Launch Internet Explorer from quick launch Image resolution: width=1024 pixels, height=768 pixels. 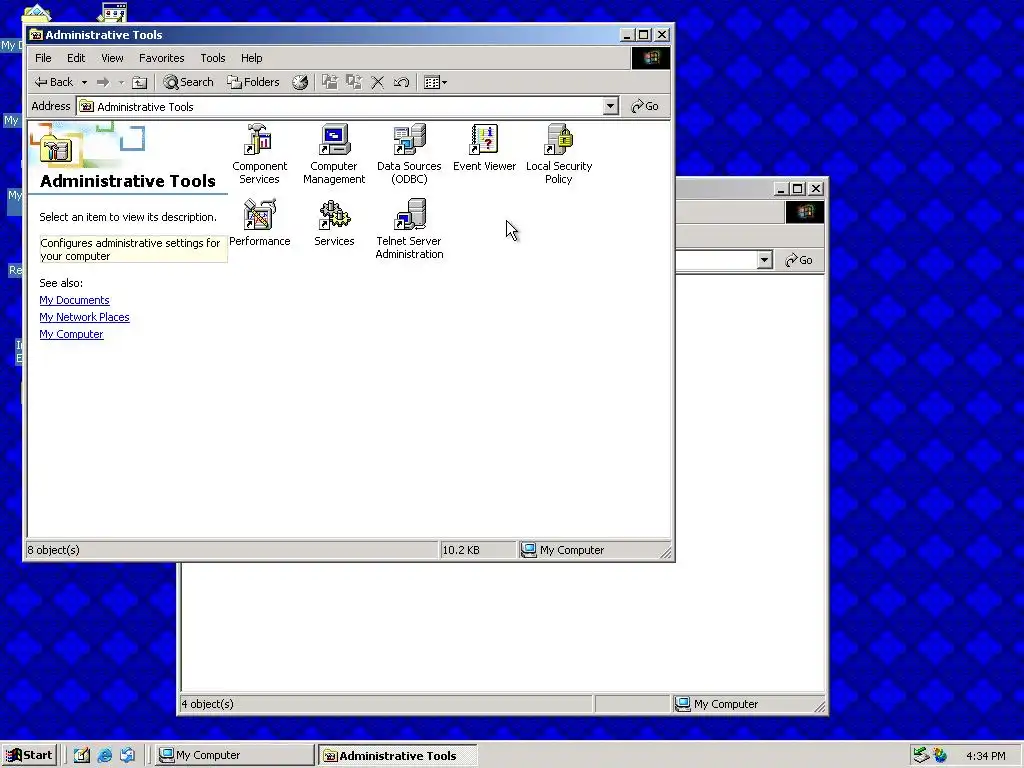[104, 756]
